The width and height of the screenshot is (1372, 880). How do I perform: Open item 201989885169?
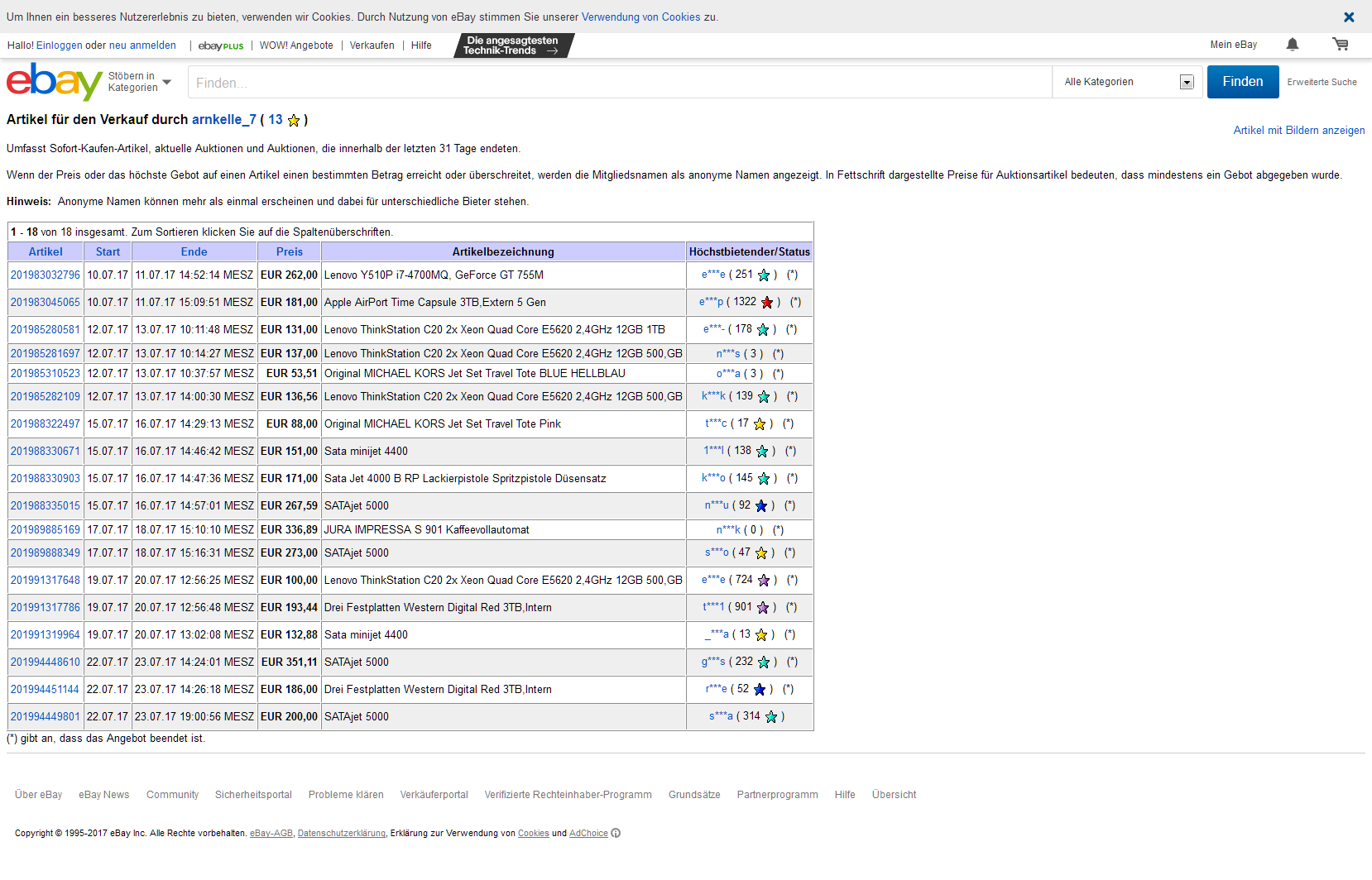[x=46, y=529]
